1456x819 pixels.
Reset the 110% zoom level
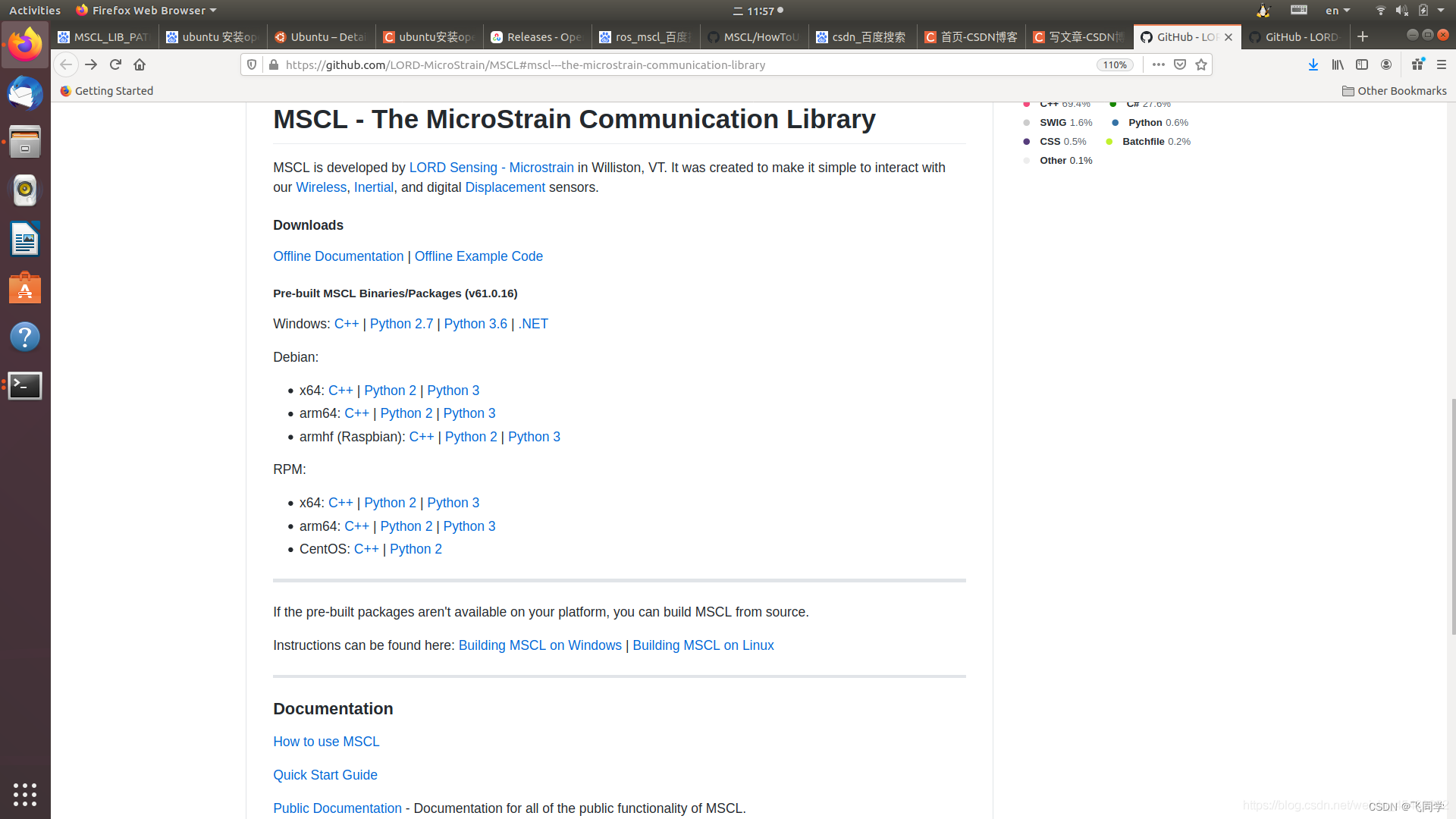[x=1115, y=64]
